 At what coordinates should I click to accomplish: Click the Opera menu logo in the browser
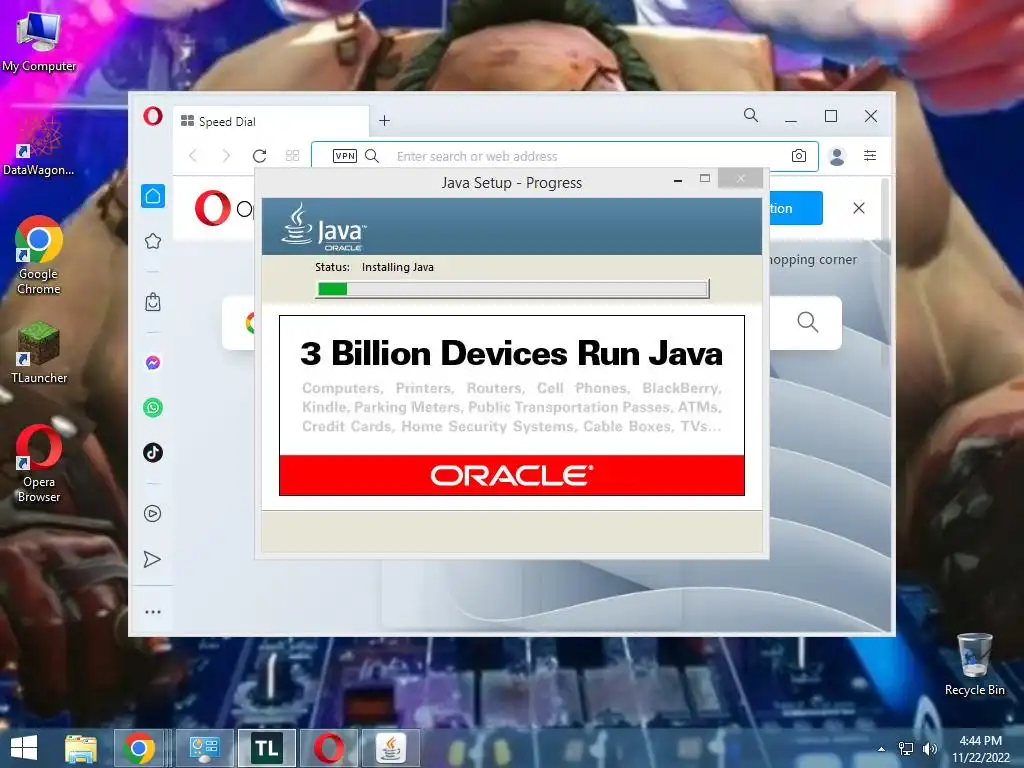click(x=153, y=116)
